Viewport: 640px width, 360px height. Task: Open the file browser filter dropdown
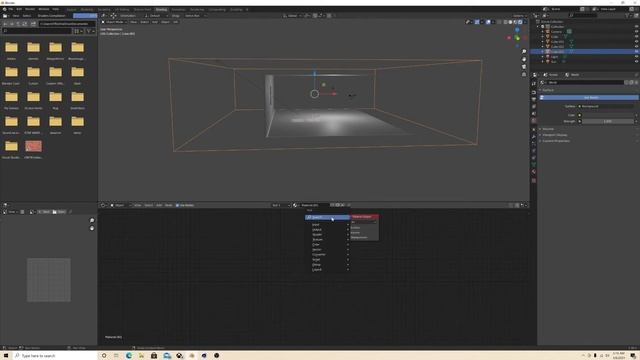(x=90, y=31)
